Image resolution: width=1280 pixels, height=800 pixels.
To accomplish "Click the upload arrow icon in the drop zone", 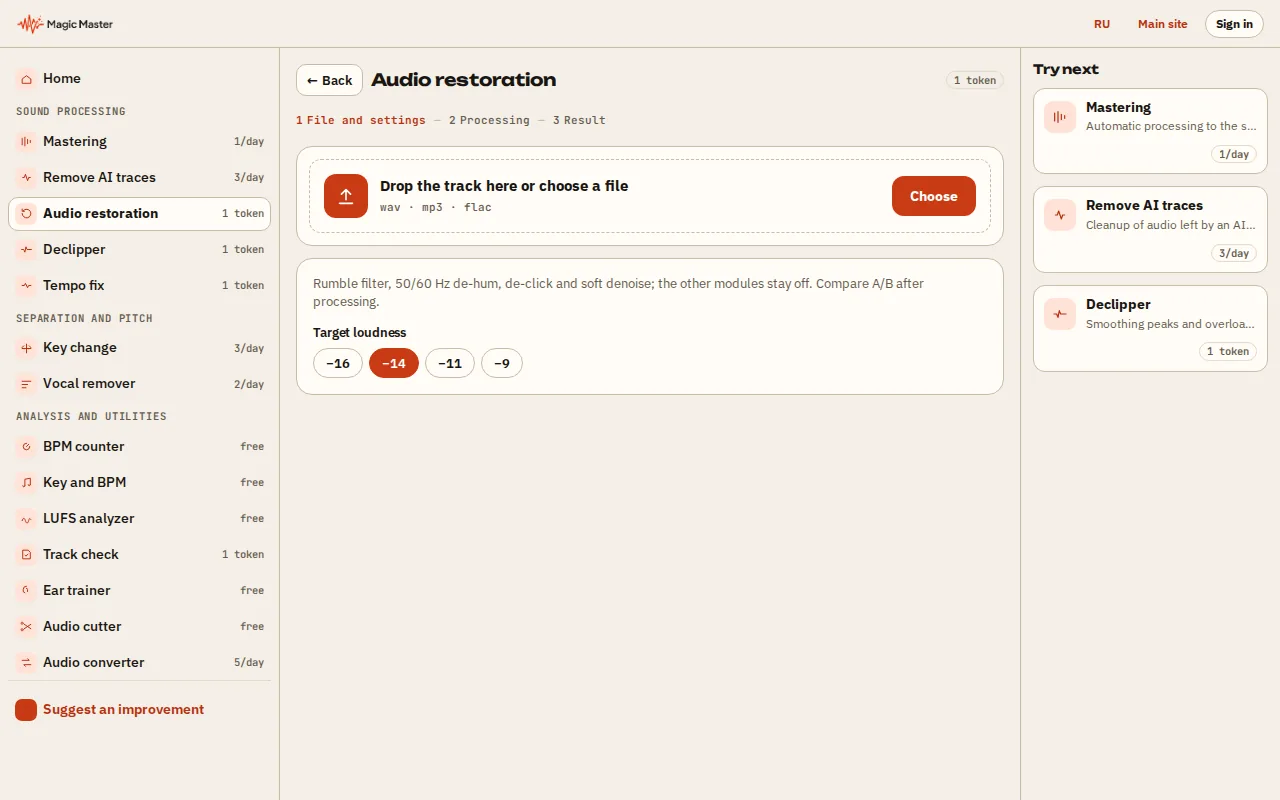I will coord(346,196).
